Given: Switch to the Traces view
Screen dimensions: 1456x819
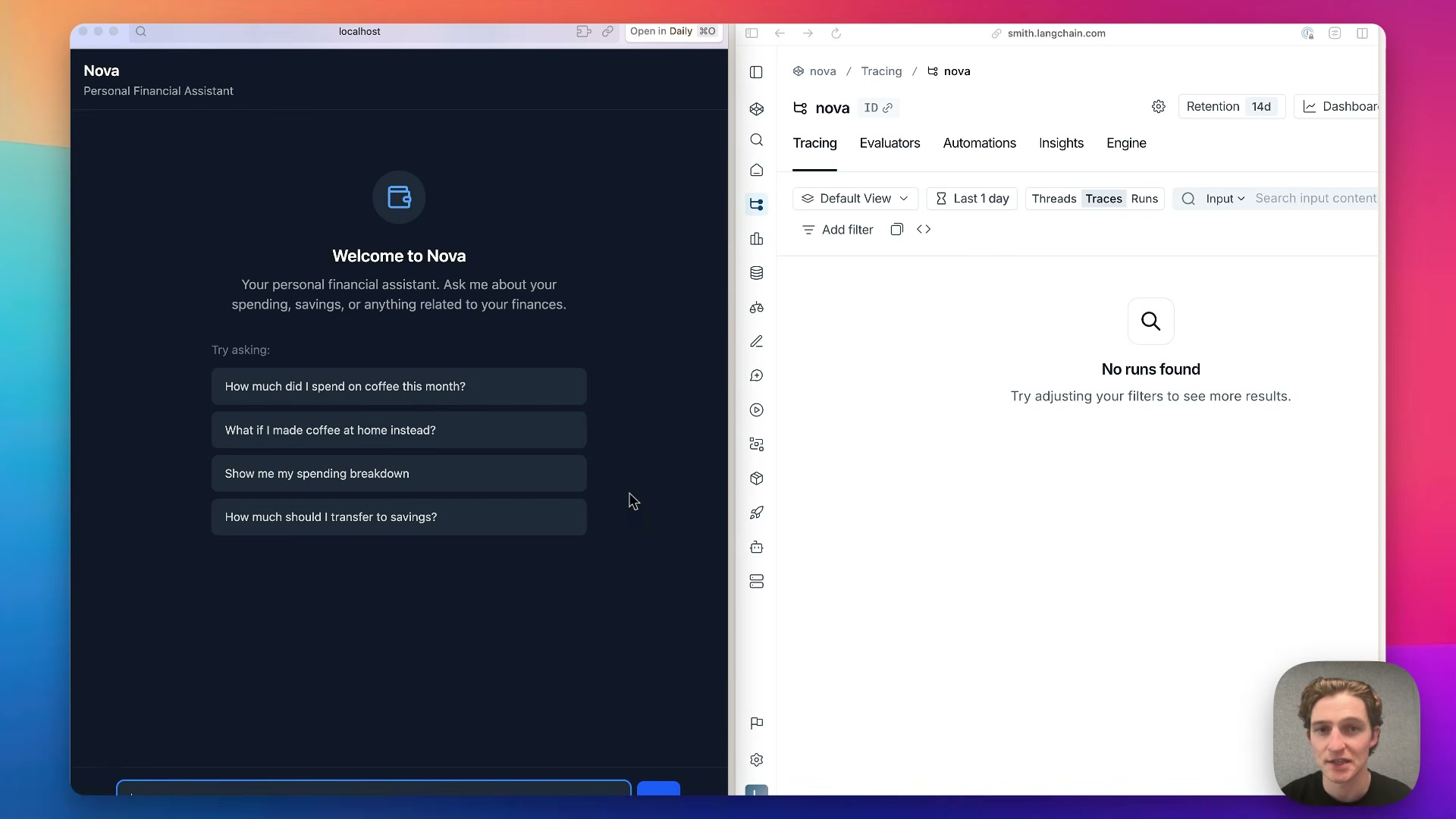Looking at the screenshot, I should coord(1103,199).
